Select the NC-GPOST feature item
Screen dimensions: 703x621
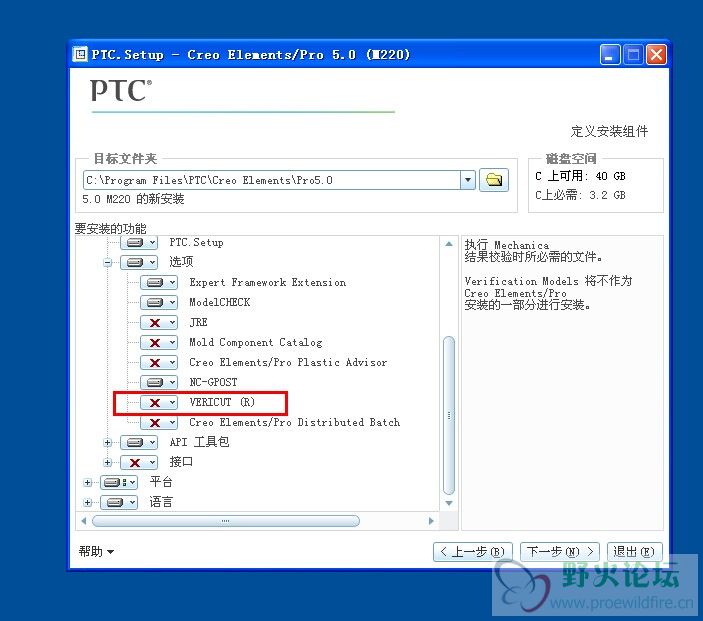(213, 382)
